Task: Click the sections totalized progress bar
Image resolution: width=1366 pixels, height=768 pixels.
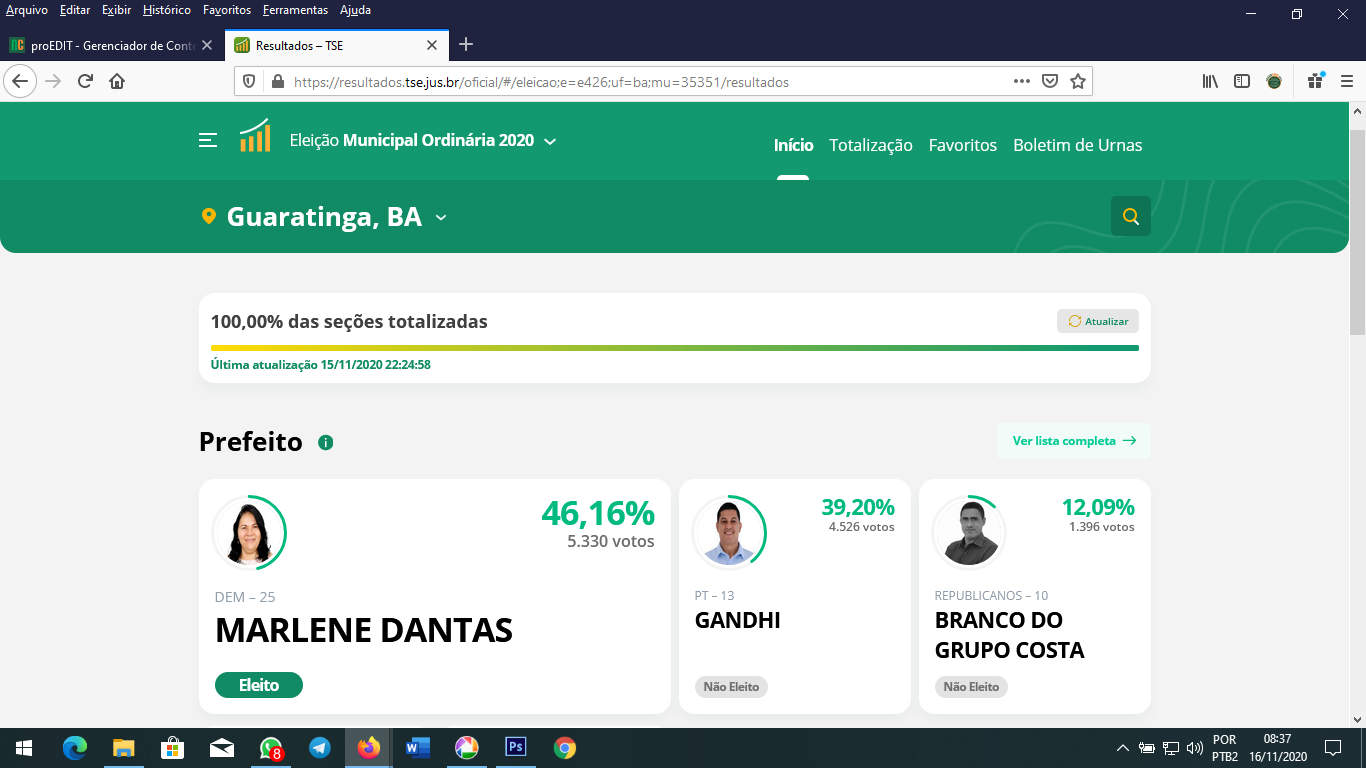Action: [x=674, y=348]
